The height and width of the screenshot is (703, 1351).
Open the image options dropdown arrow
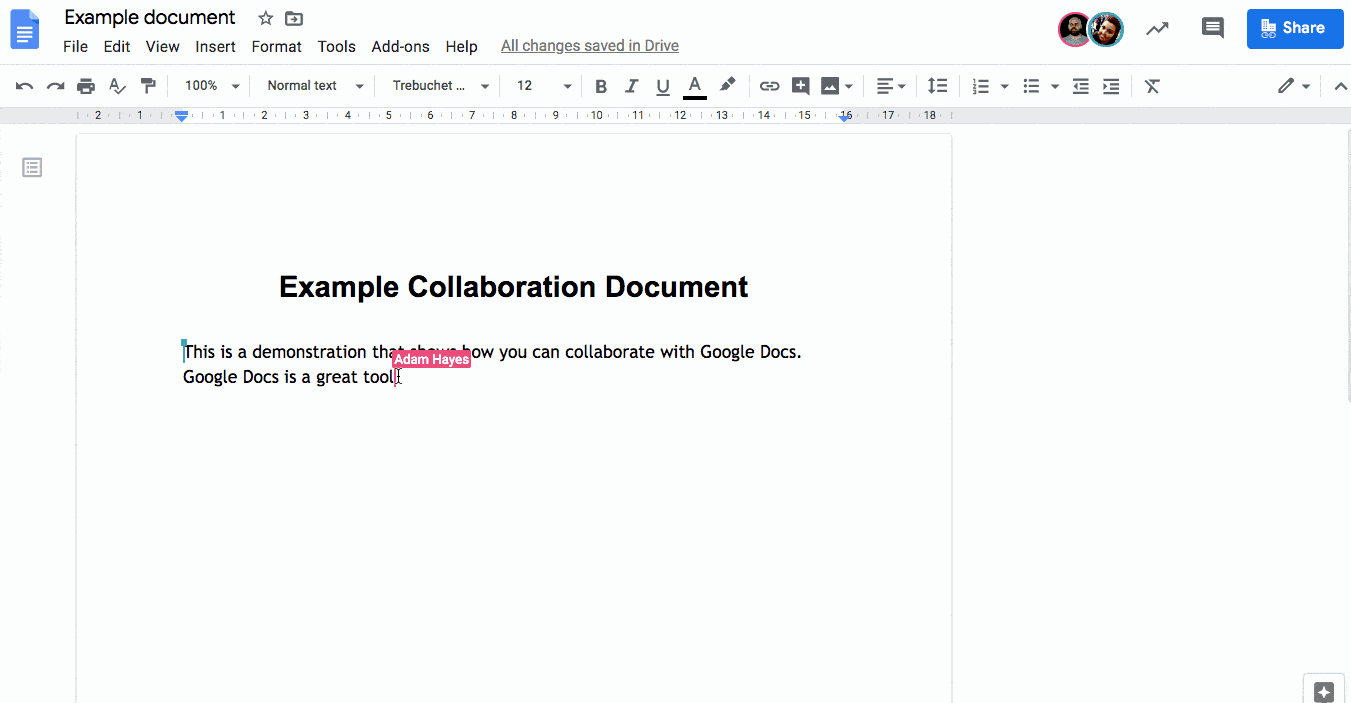[849, 86]
